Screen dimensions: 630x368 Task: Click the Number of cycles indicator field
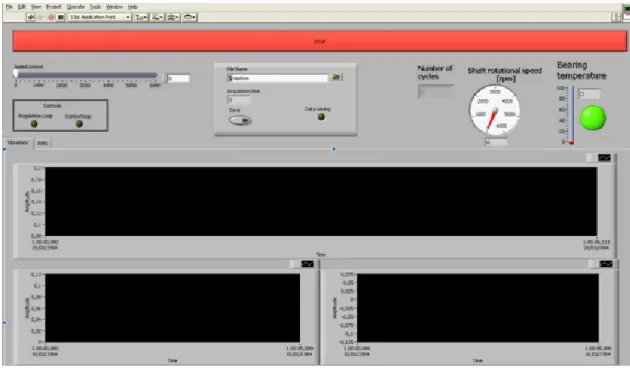coord(436,92)
